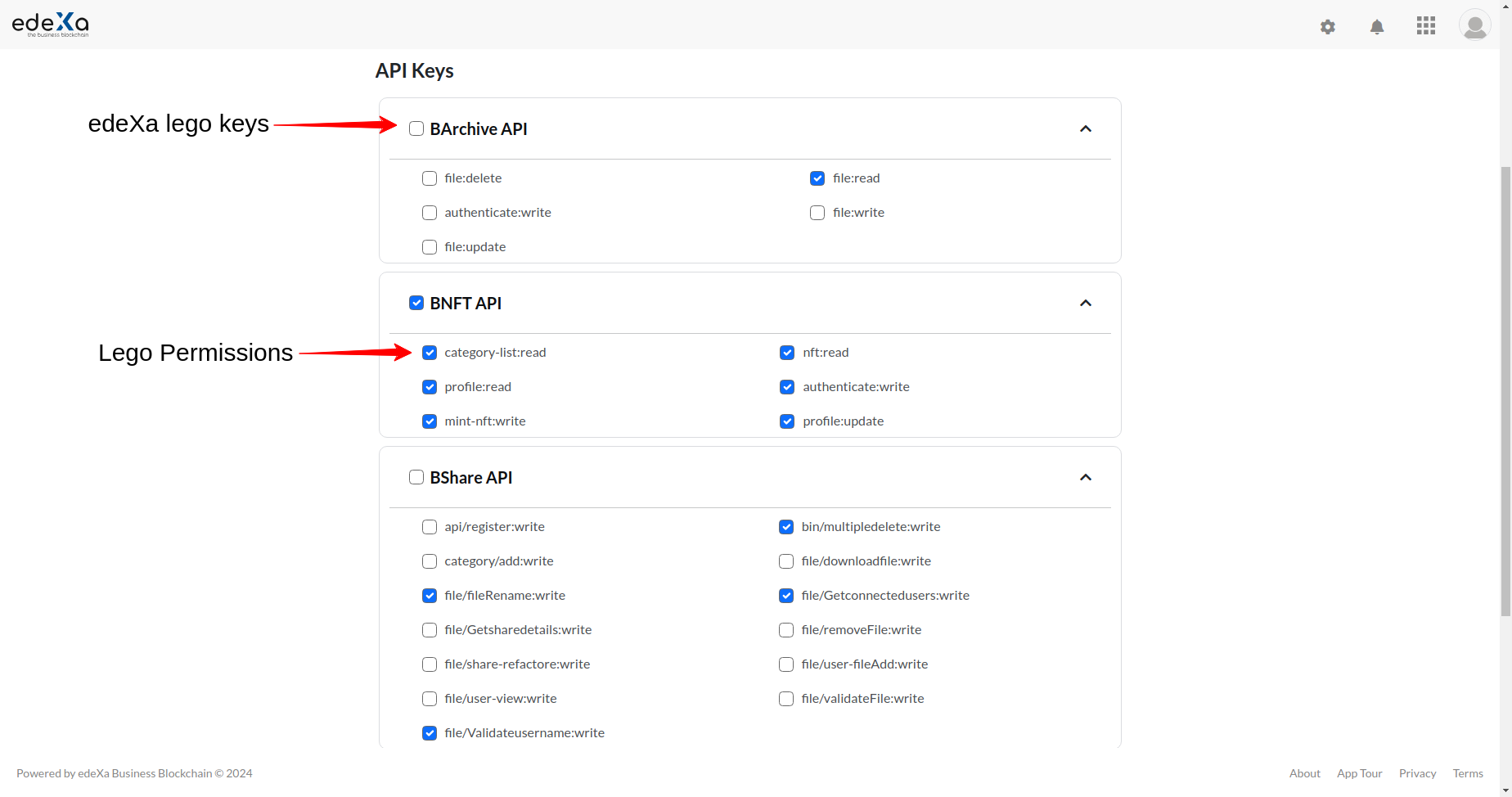The image size is (1512, 797).
Task: Open the notifications bell
Action: tap(1377, 27)
